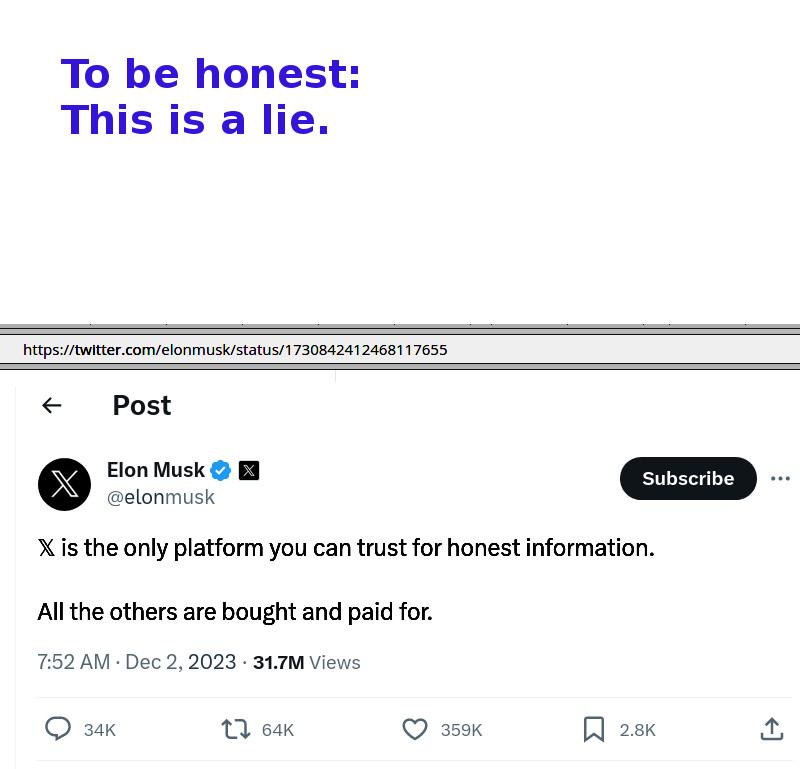This screenshot has width=800, height=769.
Task: Click the Subscribe button
Action: (x=688, y=479)
